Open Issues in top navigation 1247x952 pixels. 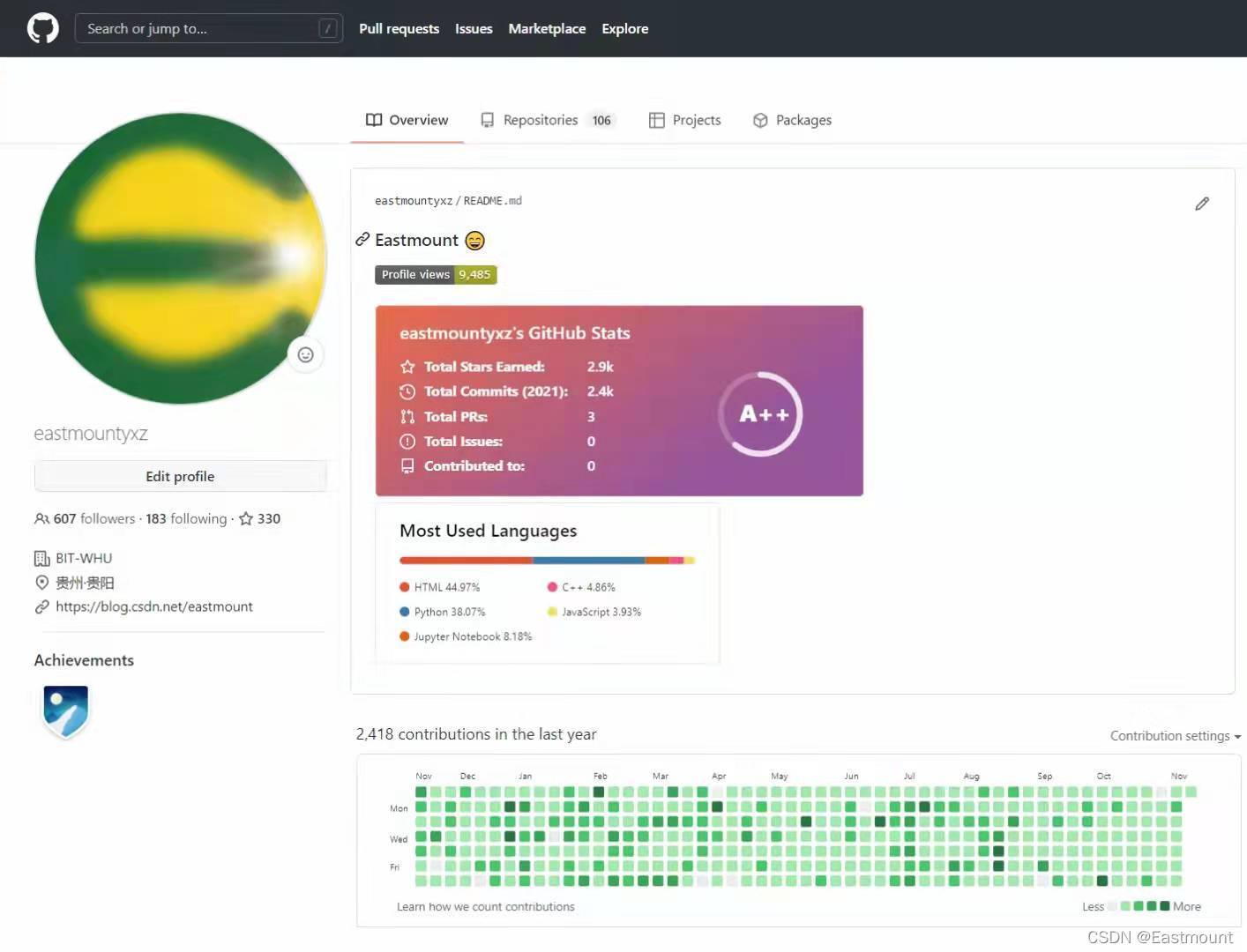tap(474, 28)
